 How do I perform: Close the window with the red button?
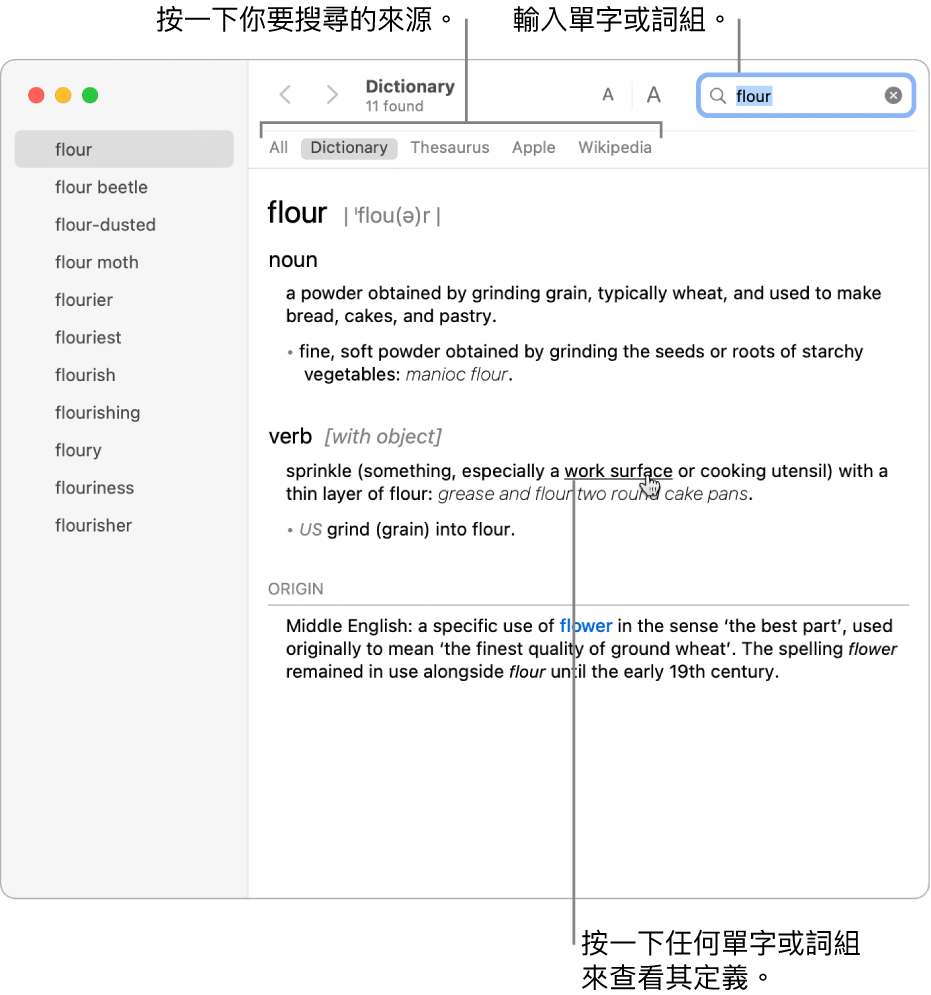(x=36, y=95)
